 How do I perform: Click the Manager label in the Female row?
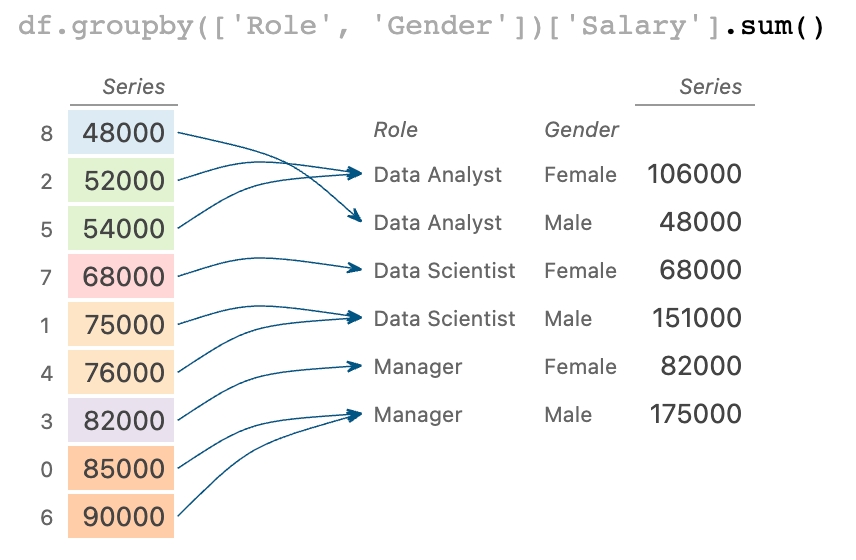(x=418, y=367)
